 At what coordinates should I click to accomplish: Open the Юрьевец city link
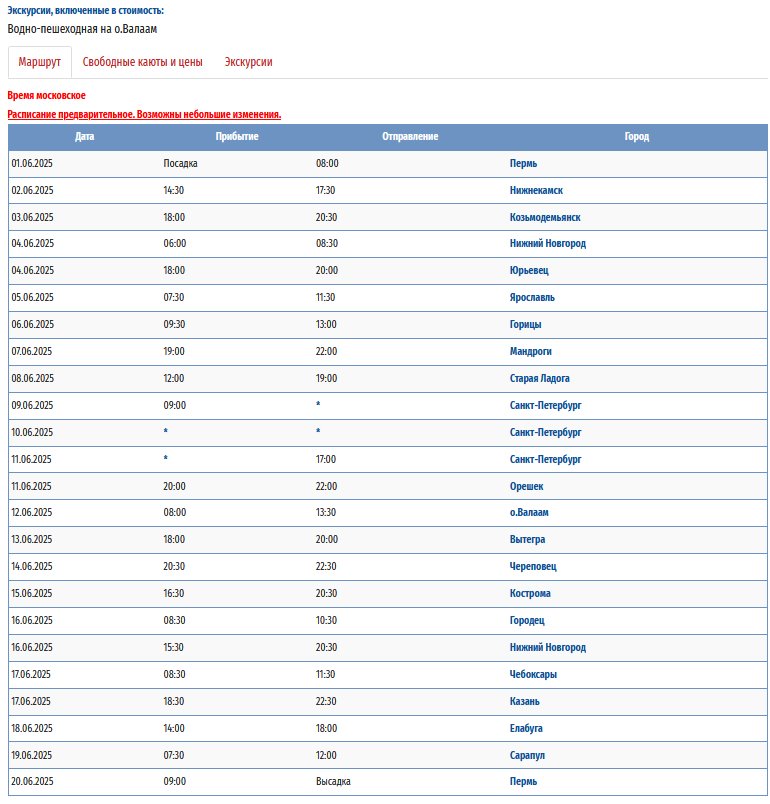point(529,270)
